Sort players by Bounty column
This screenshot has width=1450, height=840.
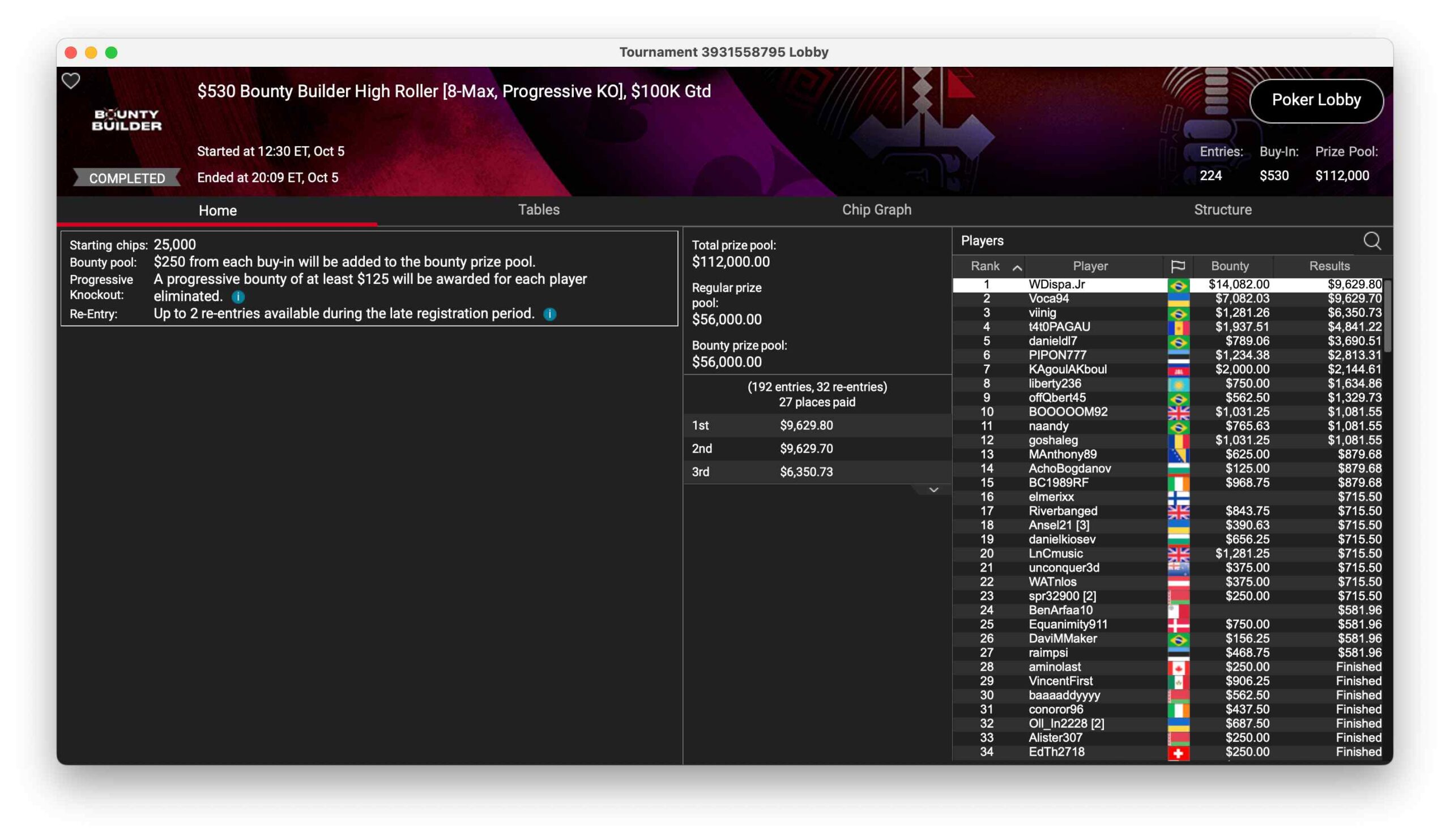pyautogui.click(x=1230, y=266)
